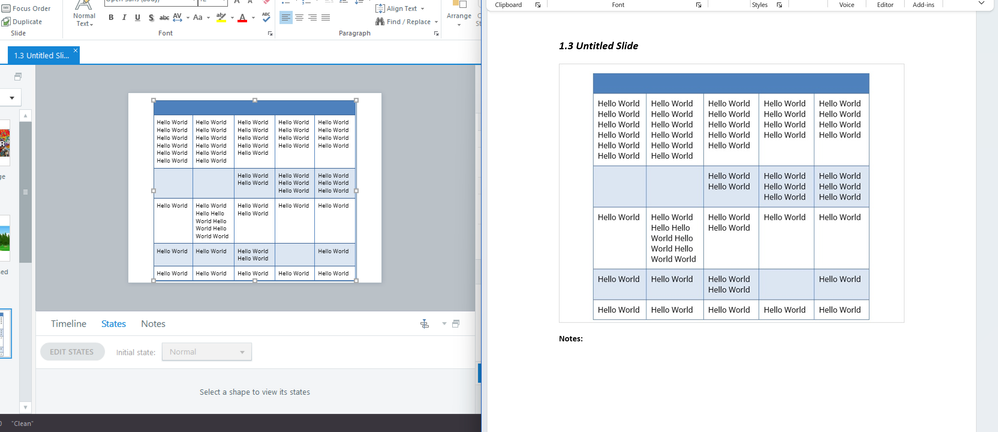The width and height of the screenshot is (998, 432).
Task: Click the Add-ins group label in Word
Action: pos(924,4)
